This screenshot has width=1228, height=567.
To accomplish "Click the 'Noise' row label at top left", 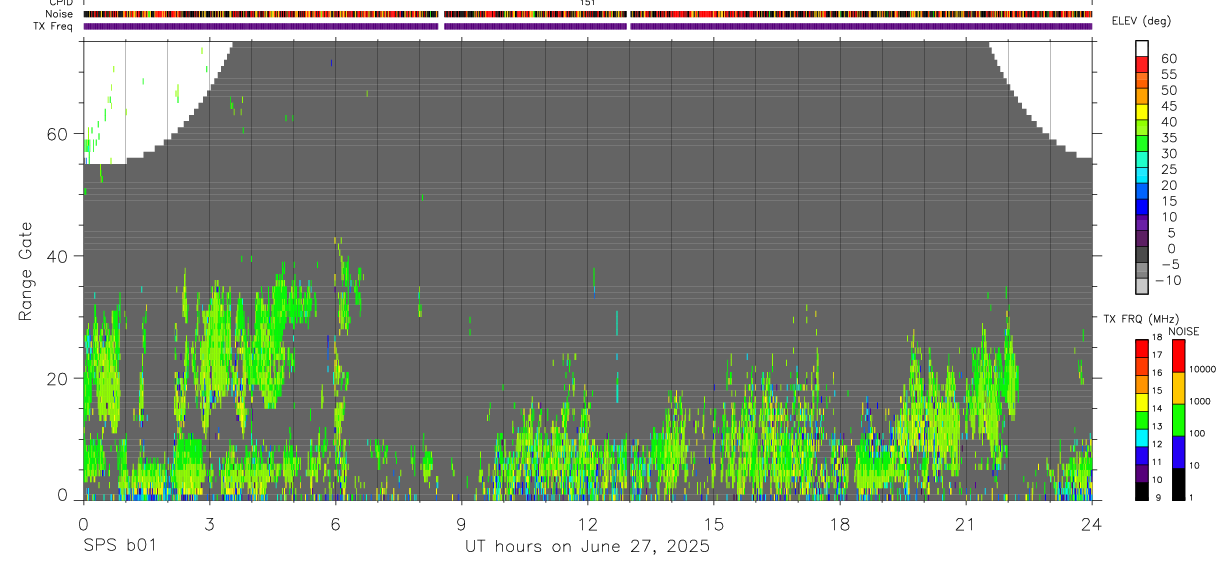I will pyautogui.click(x=61, y=14).
